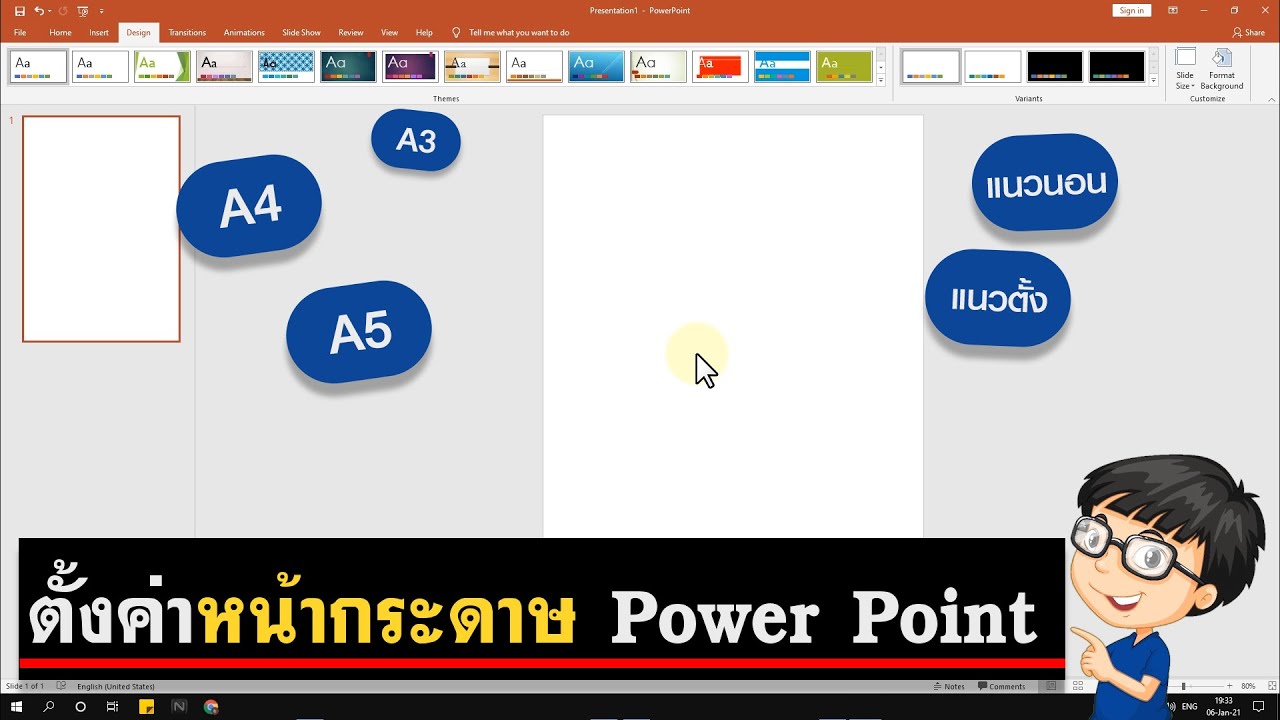The height and width of the screenshot is (720, 1280).
Task: Click the Slide 1 of 1 status indicator
Action: (x=24, y=686)
